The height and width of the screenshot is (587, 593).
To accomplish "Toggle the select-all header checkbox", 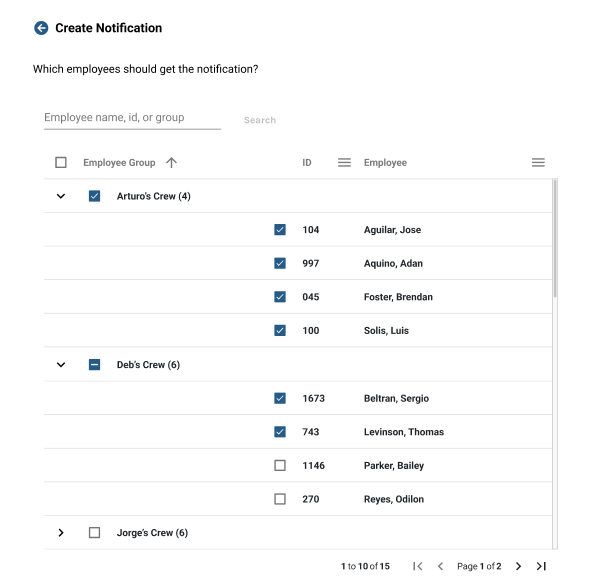I will pos(61,163).
